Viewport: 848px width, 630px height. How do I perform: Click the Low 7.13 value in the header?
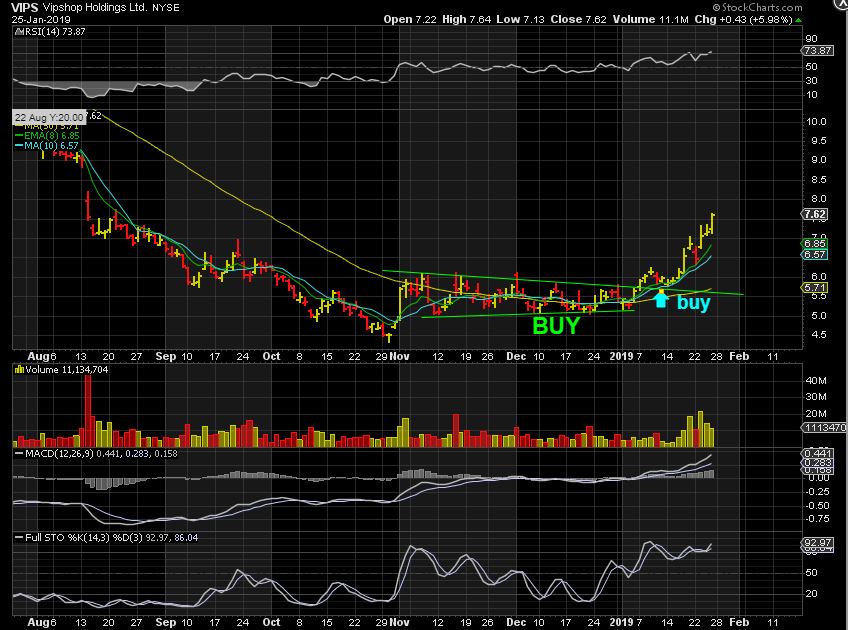click(520, 19)
